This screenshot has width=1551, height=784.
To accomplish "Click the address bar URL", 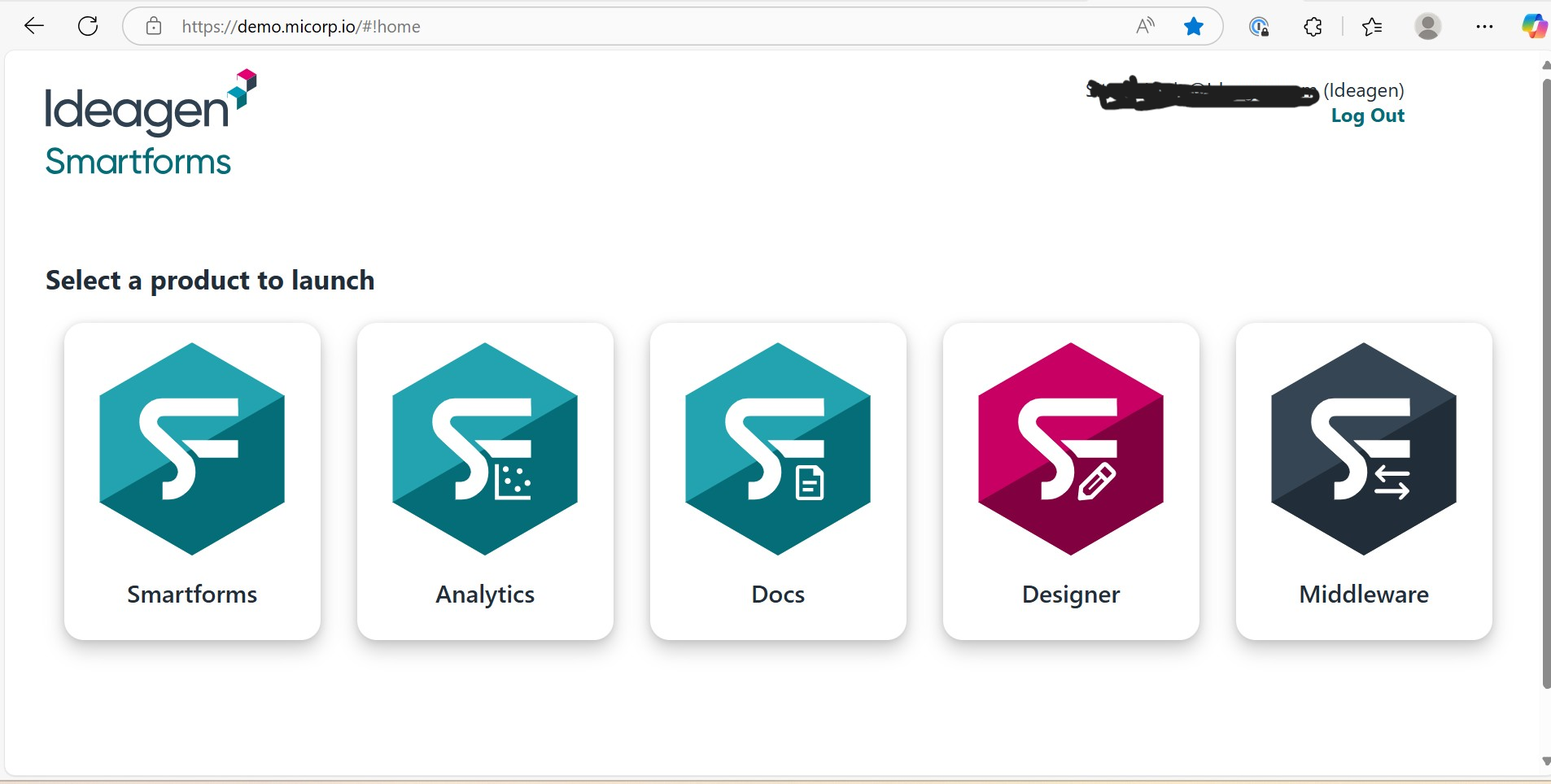I will tap(301, 26).
